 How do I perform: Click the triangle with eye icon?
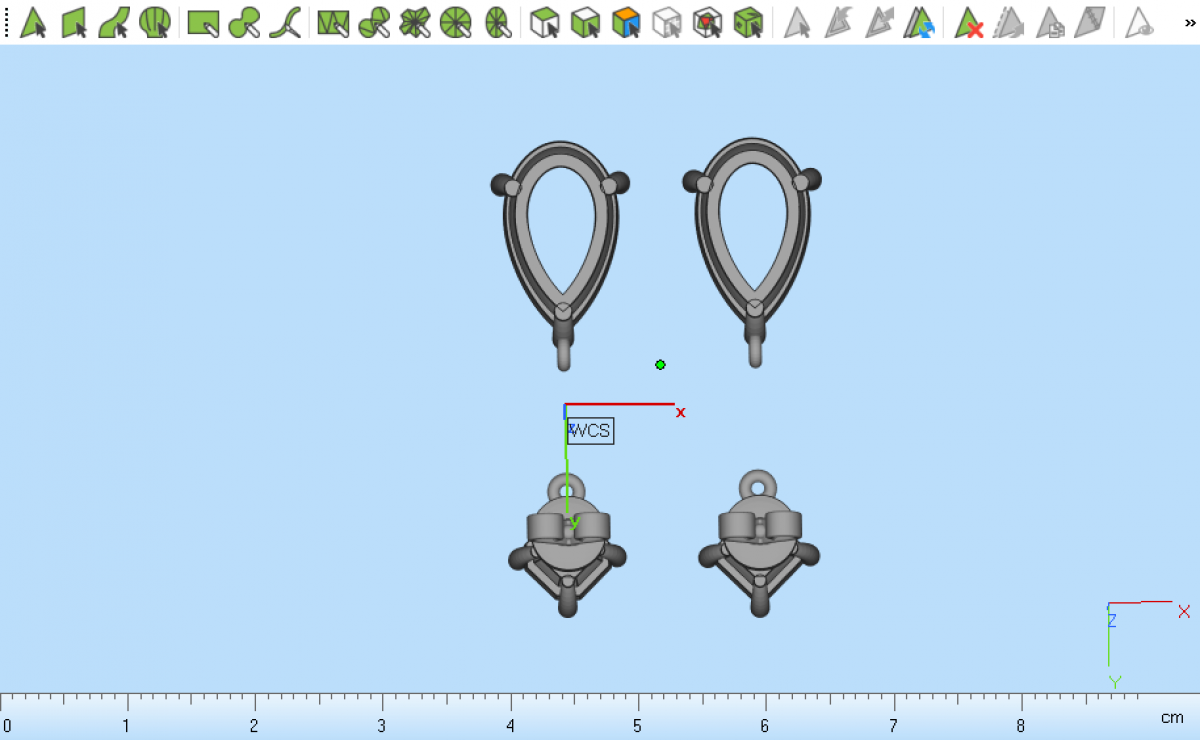(1139, 22)
